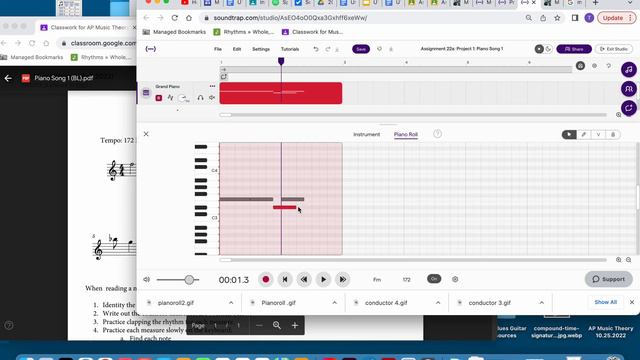Screen dimensions: 640x360
Task: Toggle dark mode moon icon
Action: tap(548, 49)
